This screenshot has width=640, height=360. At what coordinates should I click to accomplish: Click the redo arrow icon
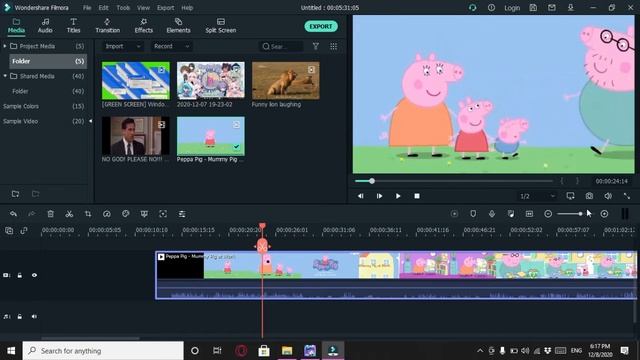[31, 214]
